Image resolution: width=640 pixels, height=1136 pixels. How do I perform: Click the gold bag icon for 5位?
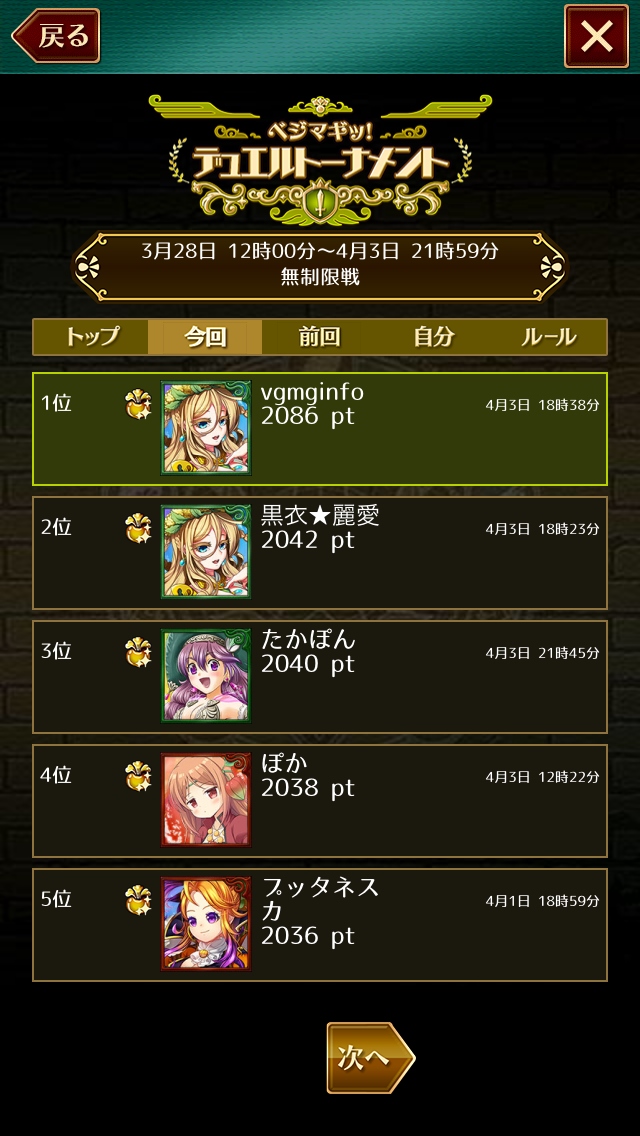pyautogui.click(x=138, y=901)
